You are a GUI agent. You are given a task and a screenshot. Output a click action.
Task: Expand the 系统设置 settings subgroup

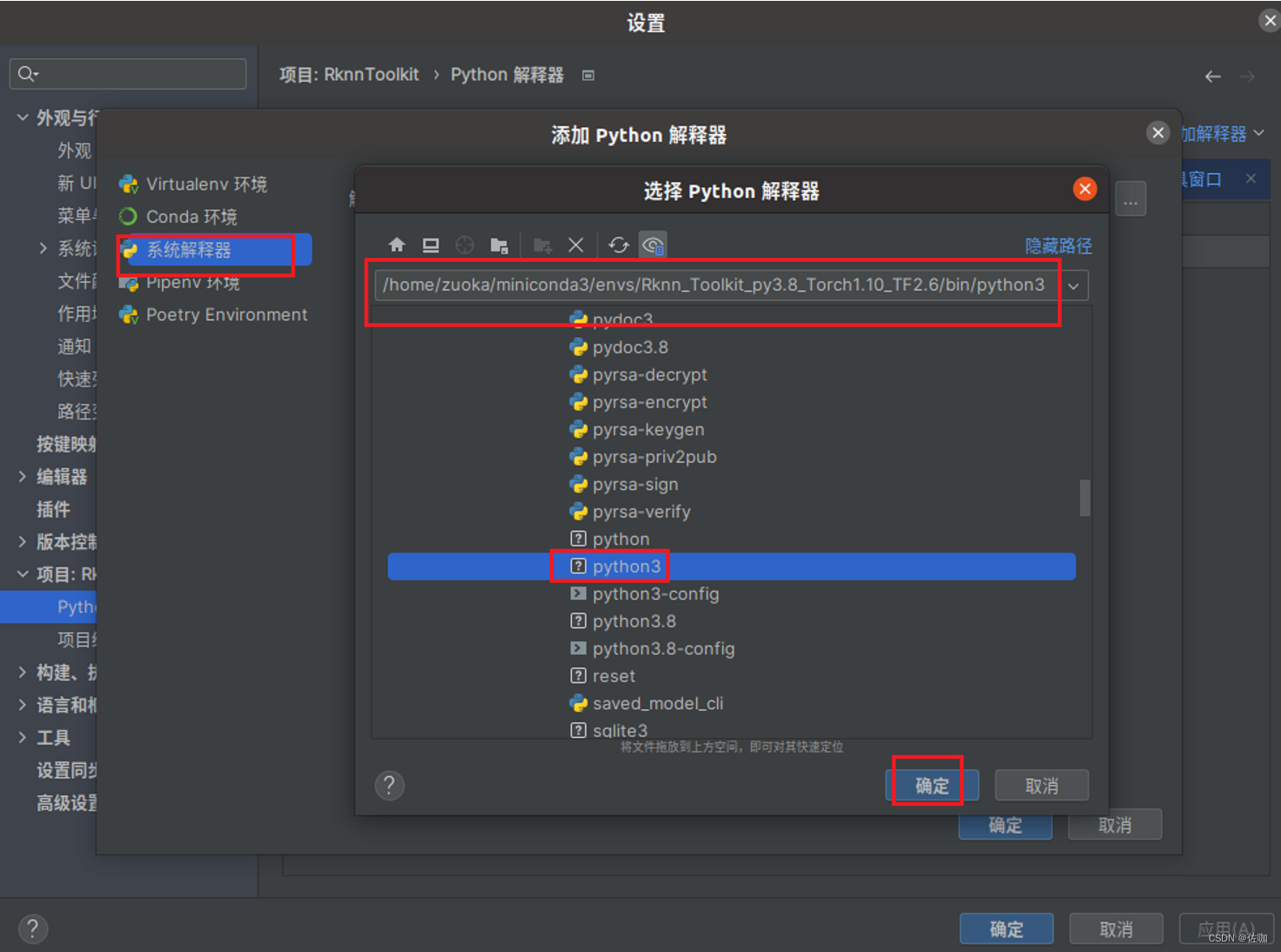[44, 248]
